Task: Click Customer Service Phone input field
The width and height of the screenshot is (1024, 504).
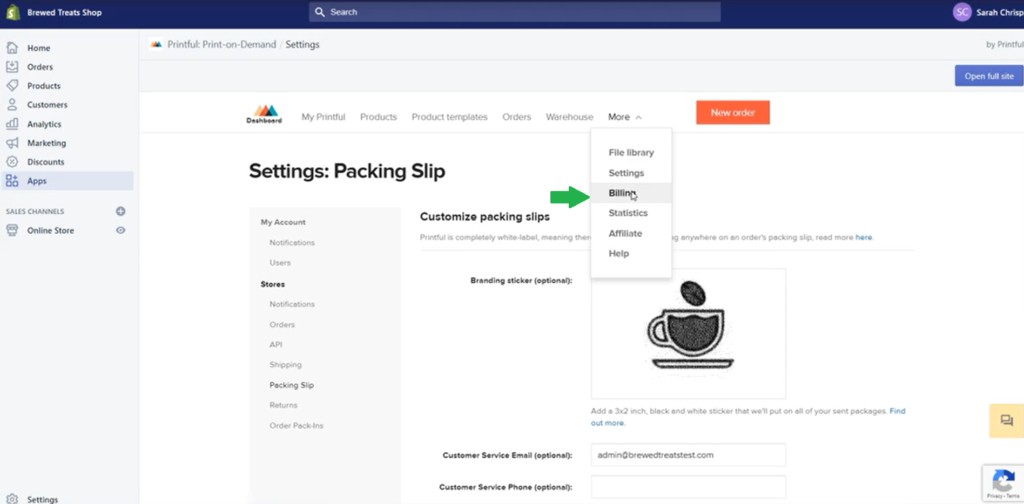Action: 688,487
